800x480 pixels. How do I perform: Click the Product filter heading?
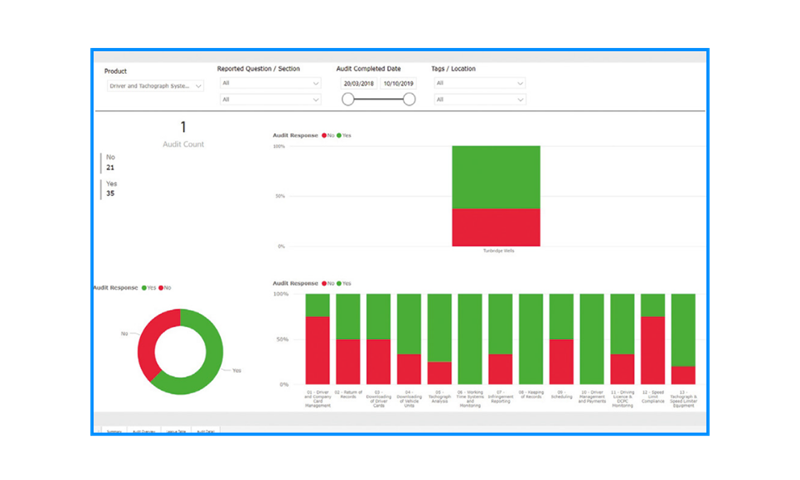point(115,71)
